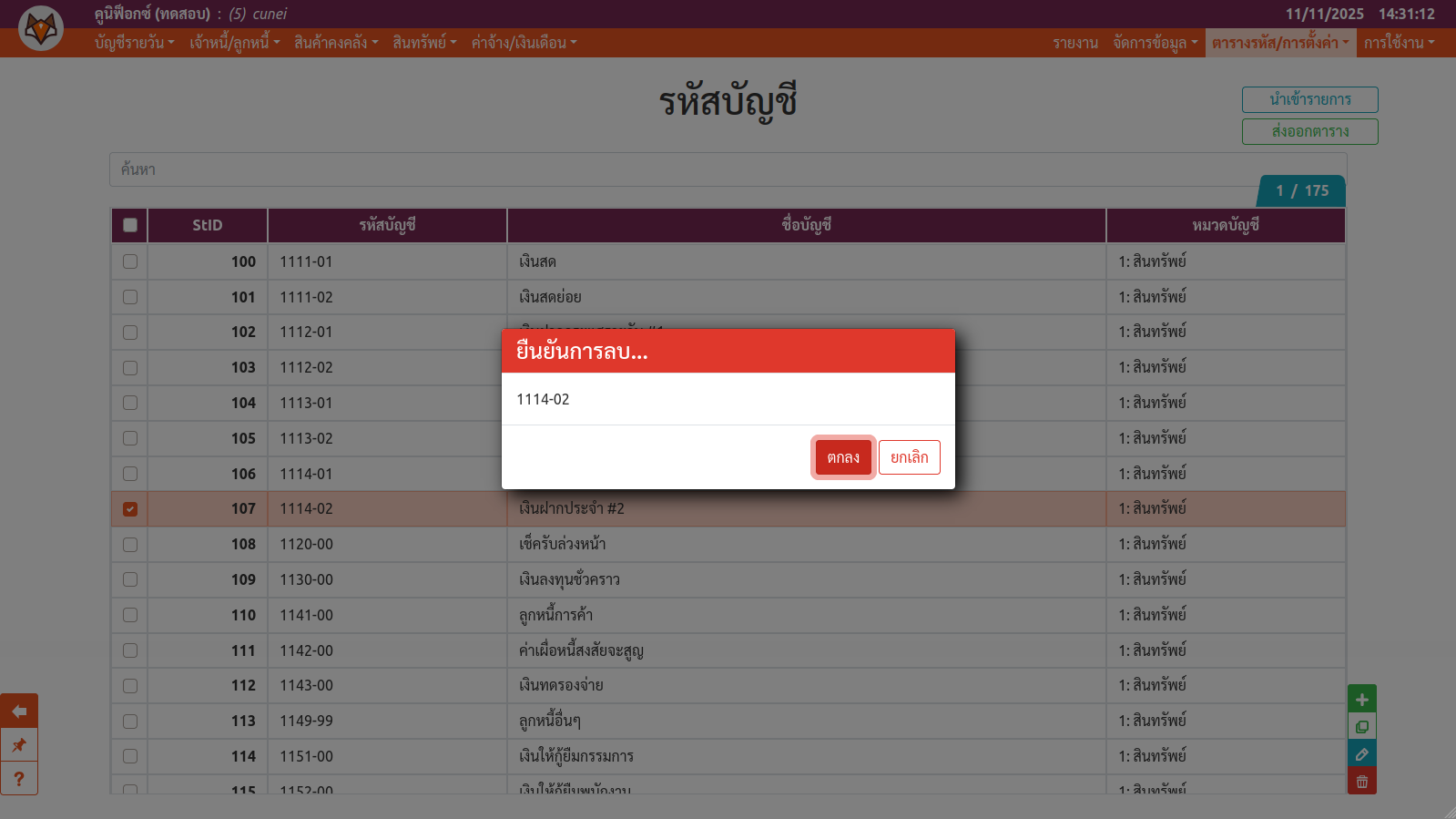The width and height of the screenshot is (1456, 819).
Task: Click the blue pencil edit icon
Action: click(x=1361, y=753)
